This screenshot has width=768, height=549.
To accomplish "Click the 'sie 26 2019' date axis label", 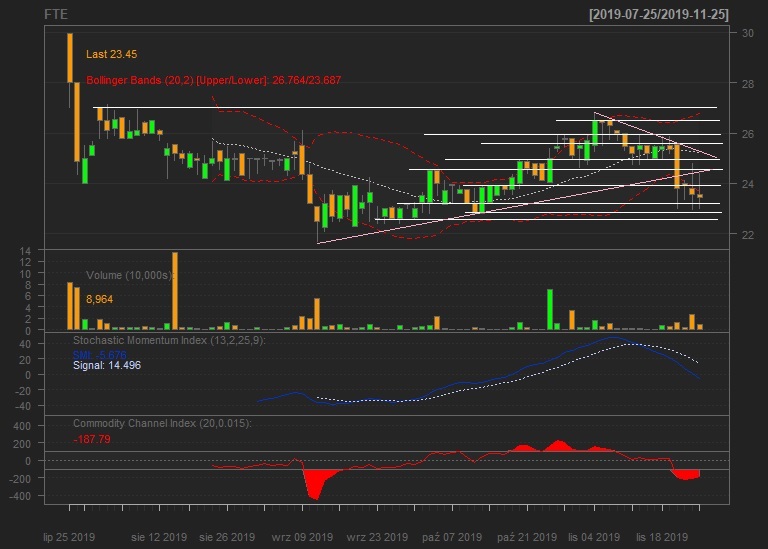I will pyautogui.click(x=227, y=537).
